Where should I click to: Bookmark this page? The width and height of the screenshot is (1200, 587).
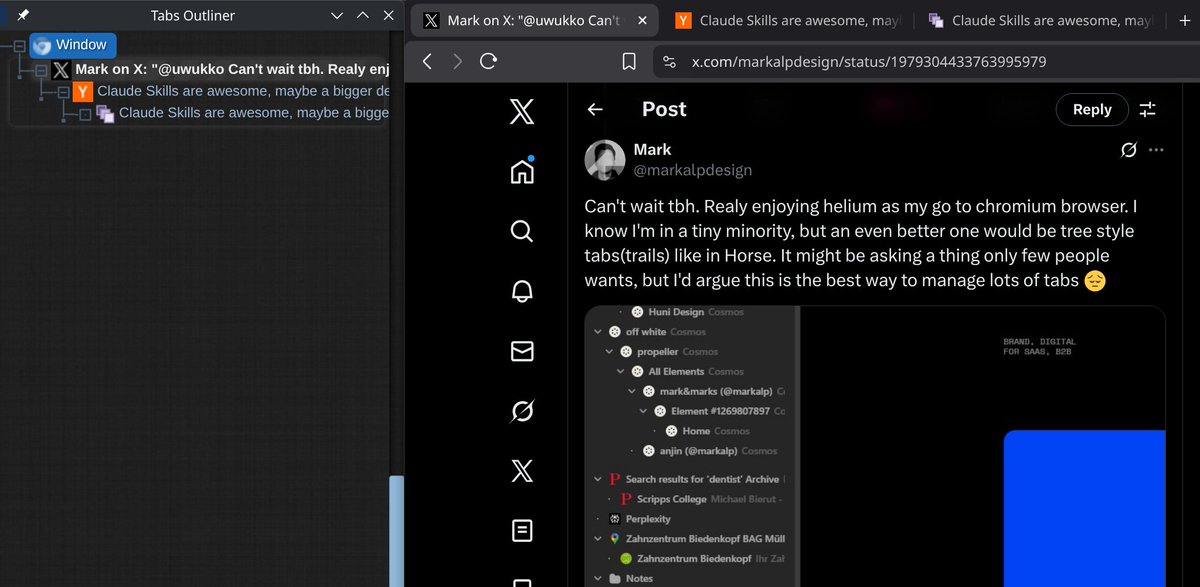point(629,62)
